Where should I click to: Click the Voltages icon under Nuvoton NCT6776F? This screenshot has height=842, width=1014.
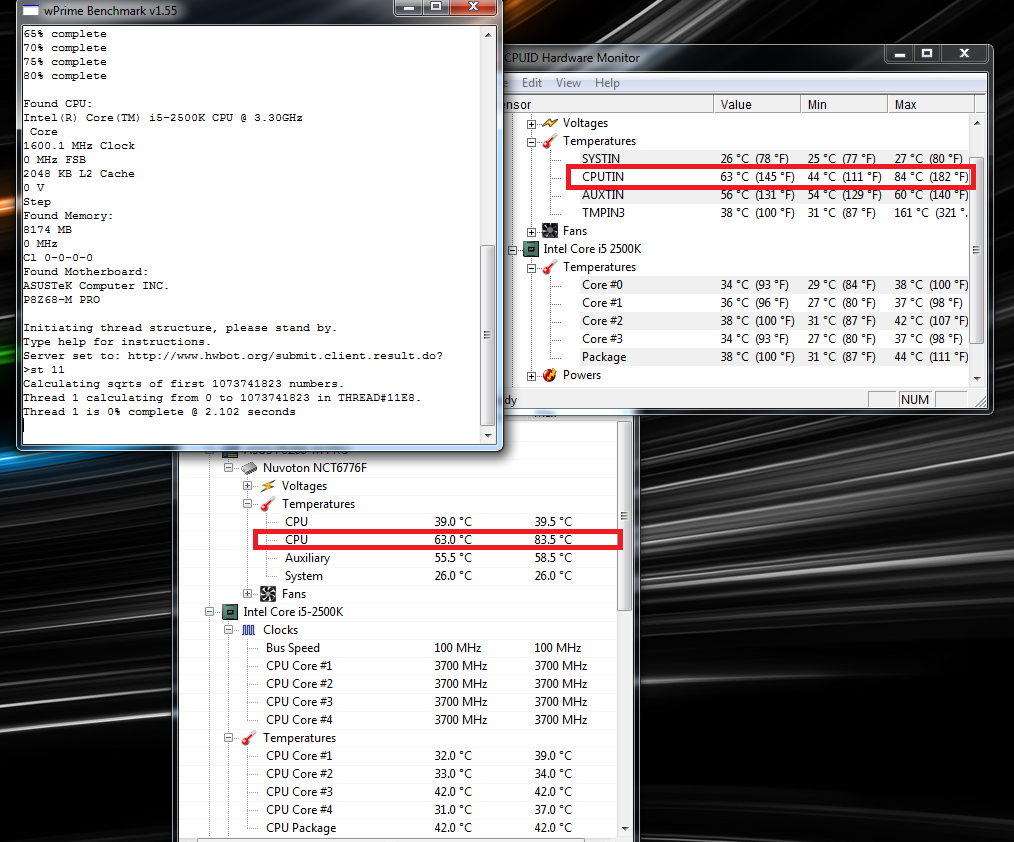[268, 486]
